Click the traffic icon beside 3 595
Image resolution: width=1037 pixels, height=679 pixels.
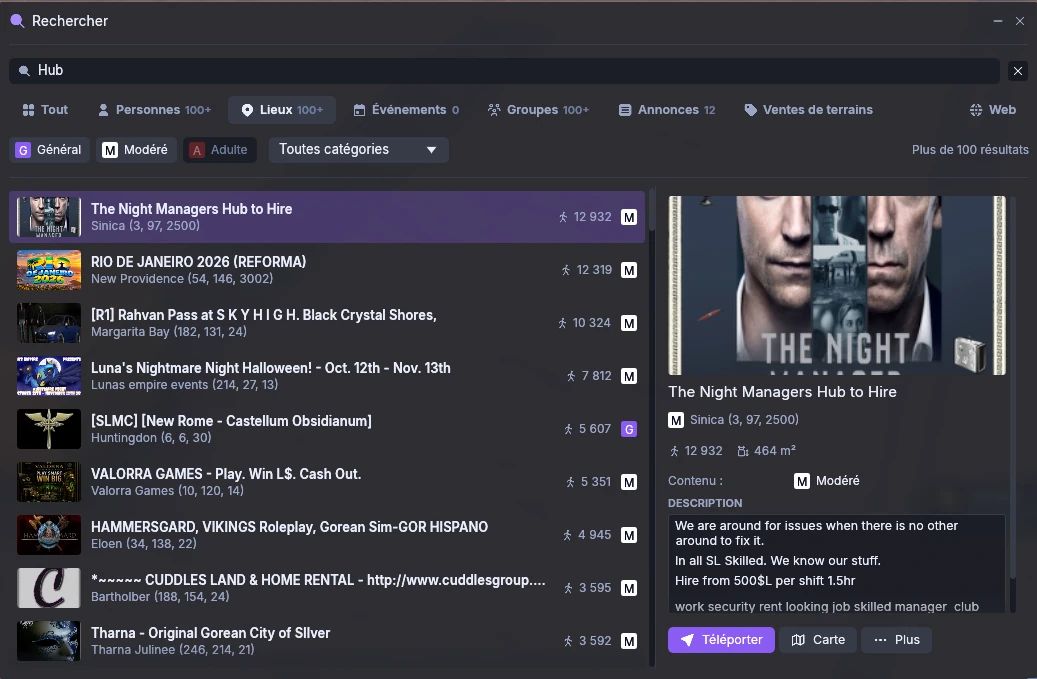point(568,588)
